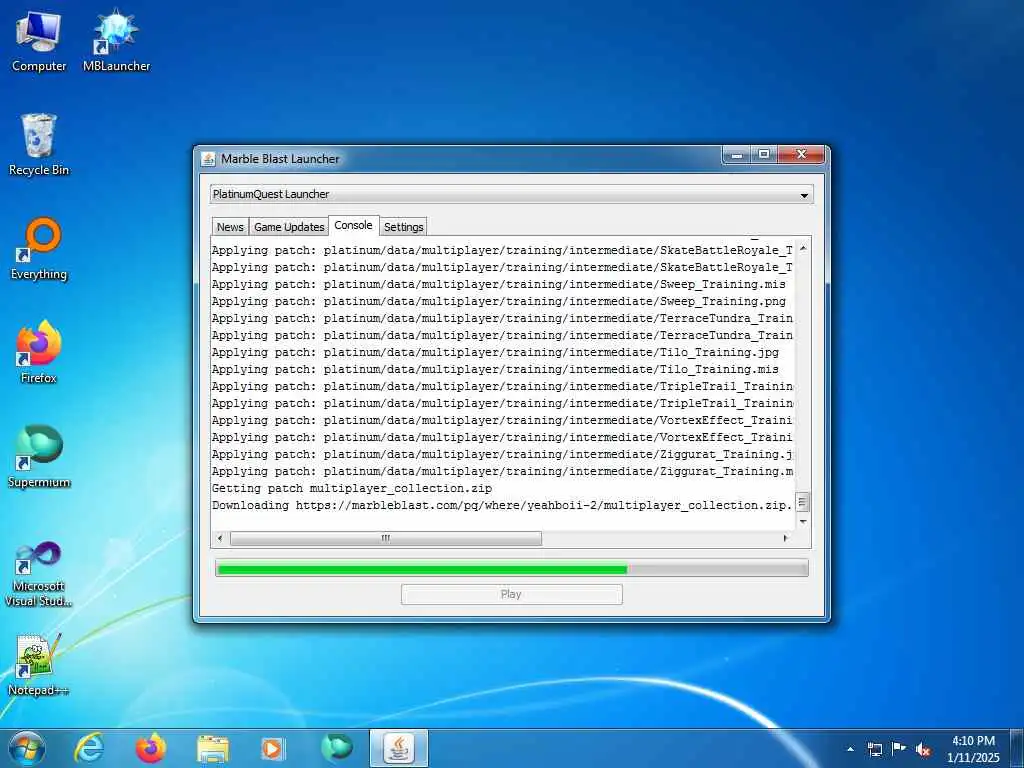Open the Windows Start menu

tap(27, 748)
